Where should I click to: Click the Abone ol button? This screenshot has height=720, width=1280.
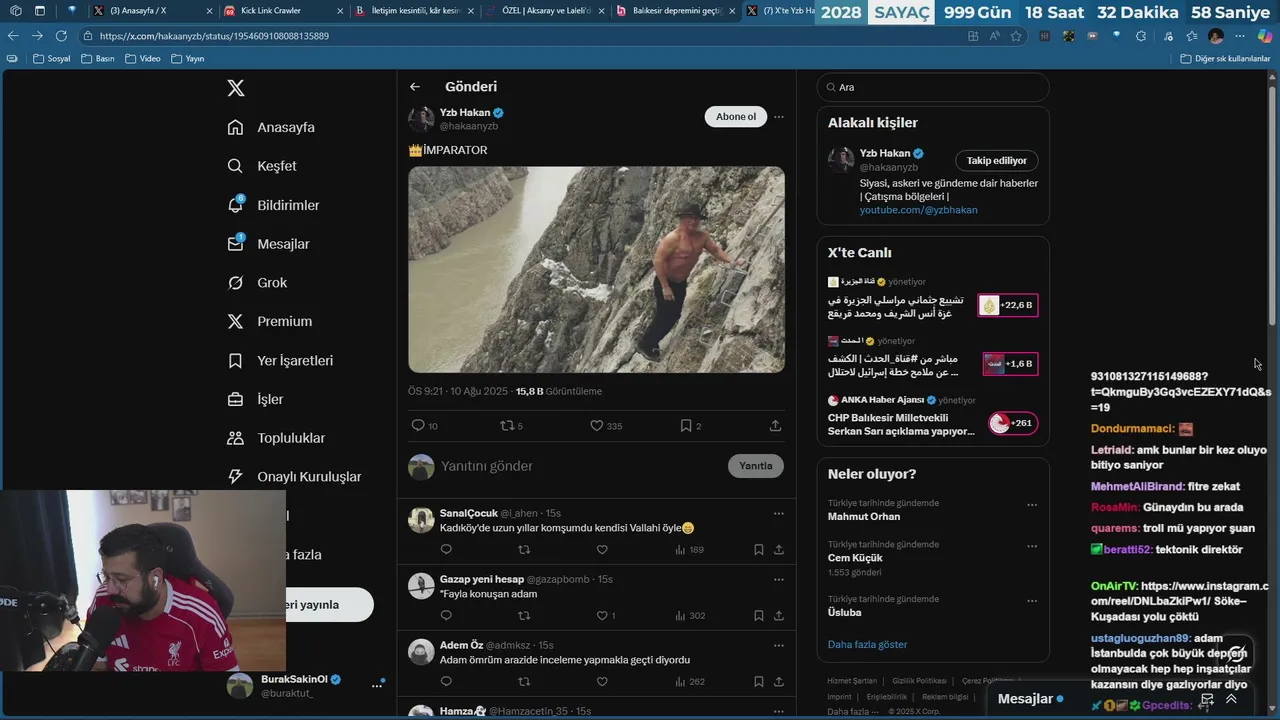tap(736, 117)
